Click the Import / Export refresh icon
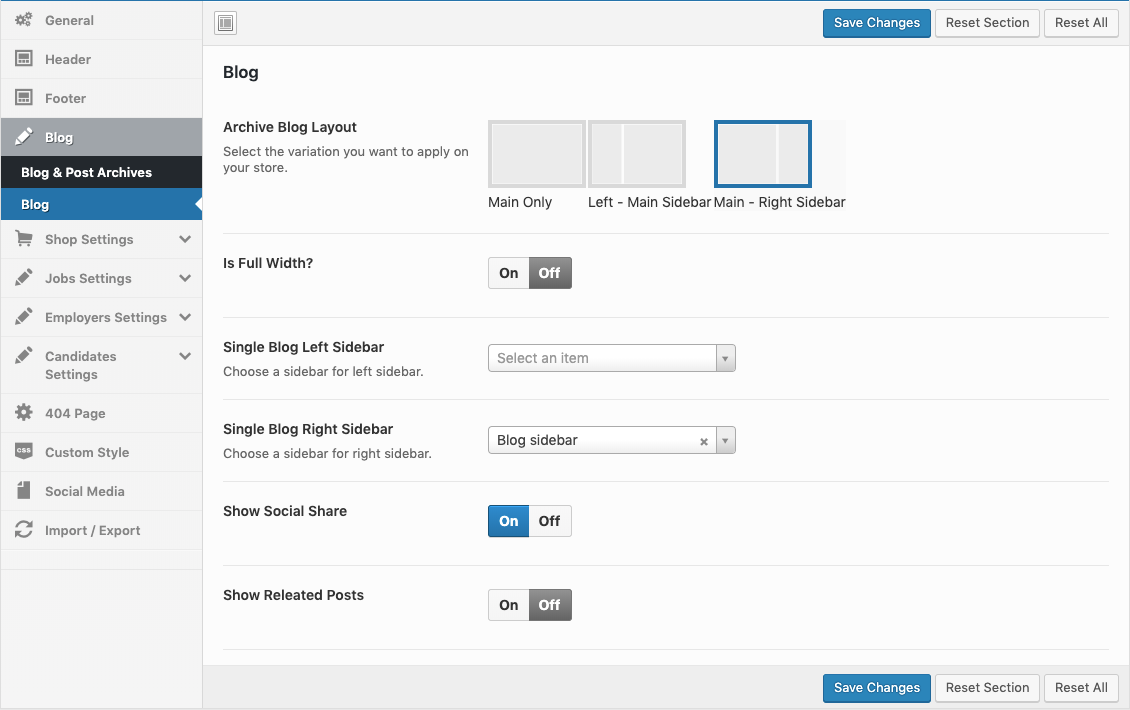Image resolution: width=1130 pixels, height=710 pixels. point(24,530)
